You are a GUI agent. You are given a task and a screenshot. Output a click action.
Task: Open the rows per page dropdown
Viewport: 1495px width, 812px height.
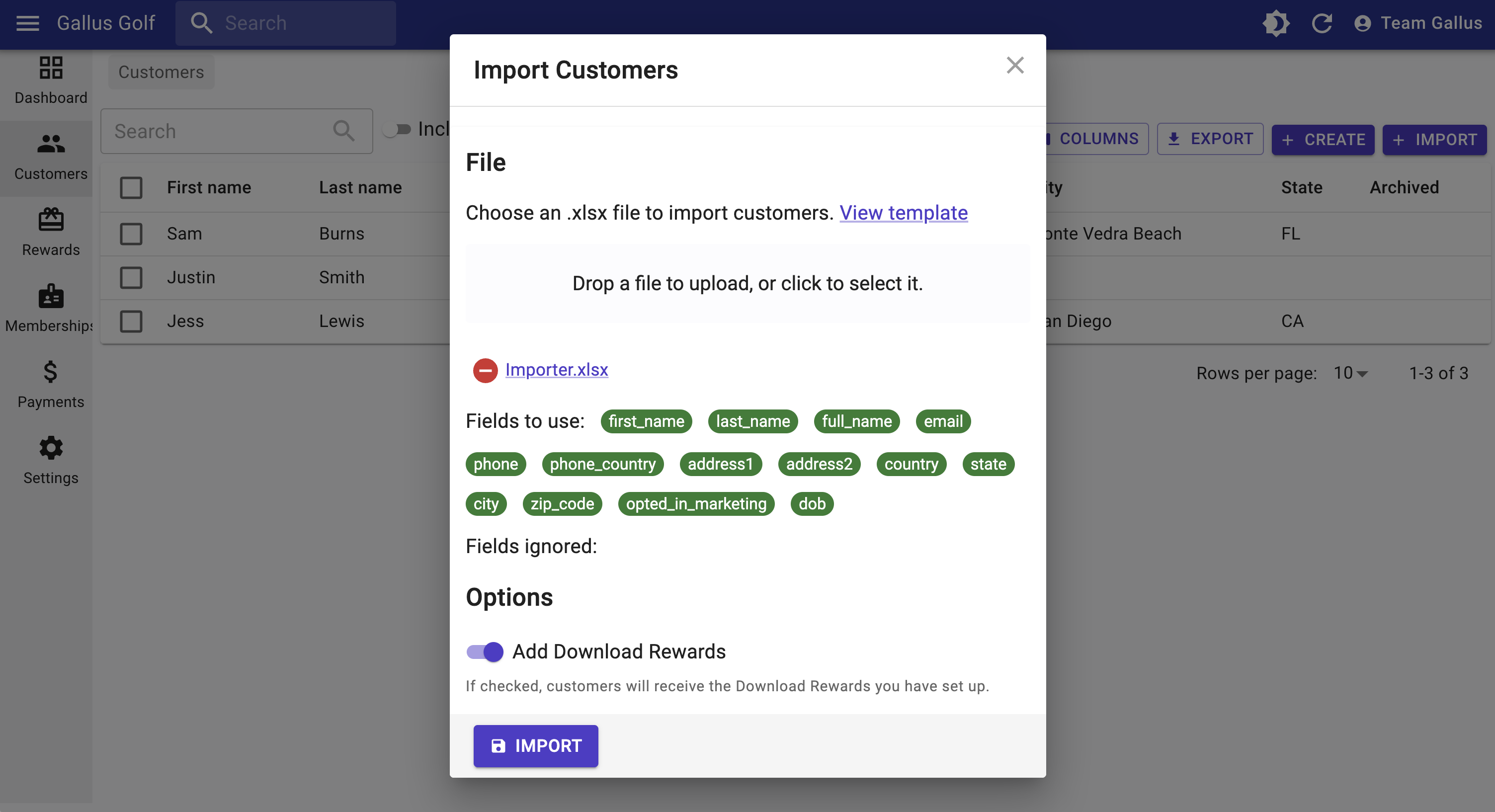pos(1350,373)
